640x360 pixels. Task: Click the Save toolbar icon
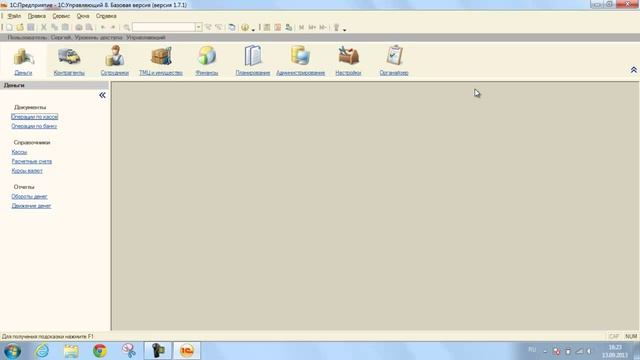pyautogui.click(x=31, y=27)
